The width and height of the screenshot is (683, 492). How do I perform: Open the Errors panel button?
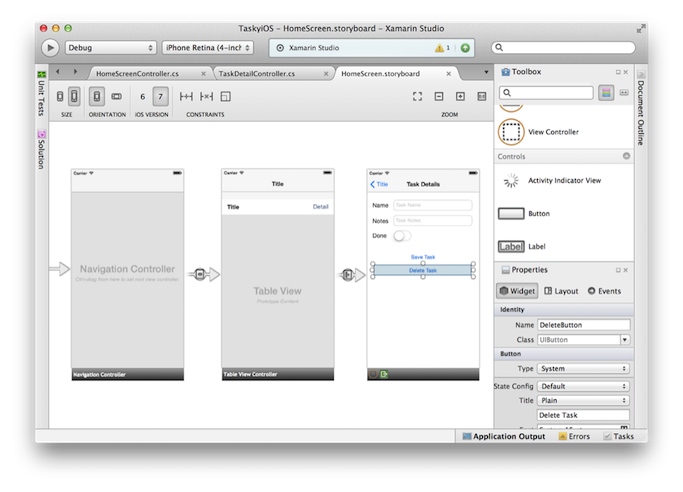tap(576, 436)
